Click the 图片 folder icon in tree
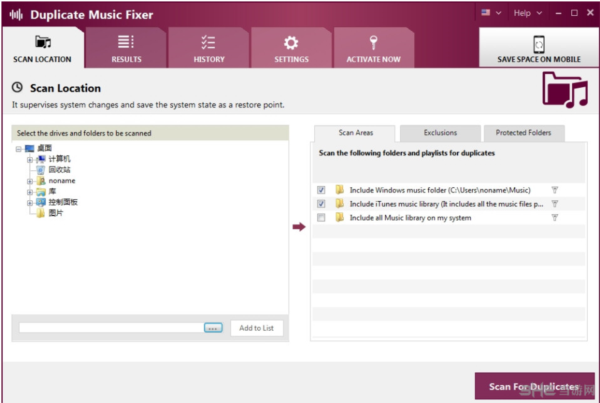600x403 pixels. [x=41, y=213]
